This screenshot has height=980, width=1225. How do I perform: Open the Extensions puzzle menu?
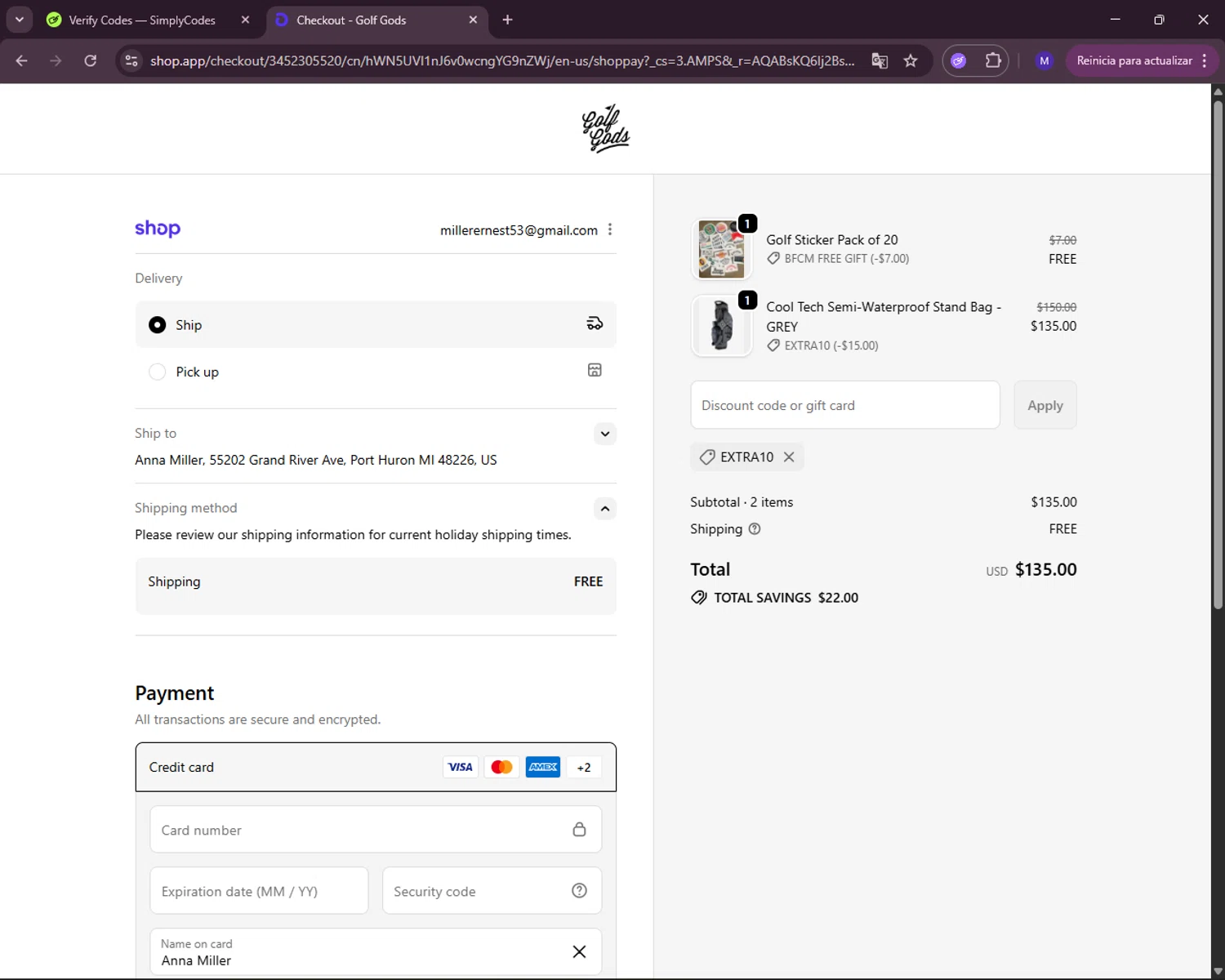click(x=993, y=60)
